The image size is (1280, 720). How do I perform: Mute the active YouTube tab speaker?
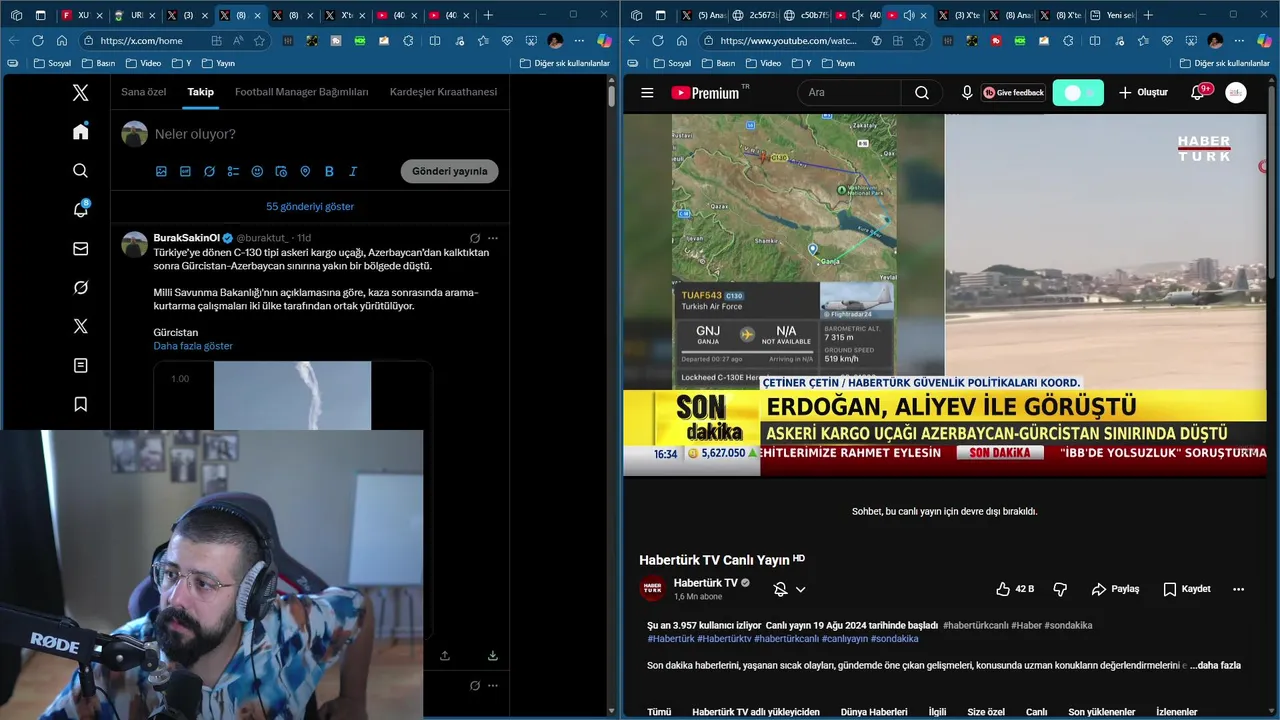pos(908,15)
